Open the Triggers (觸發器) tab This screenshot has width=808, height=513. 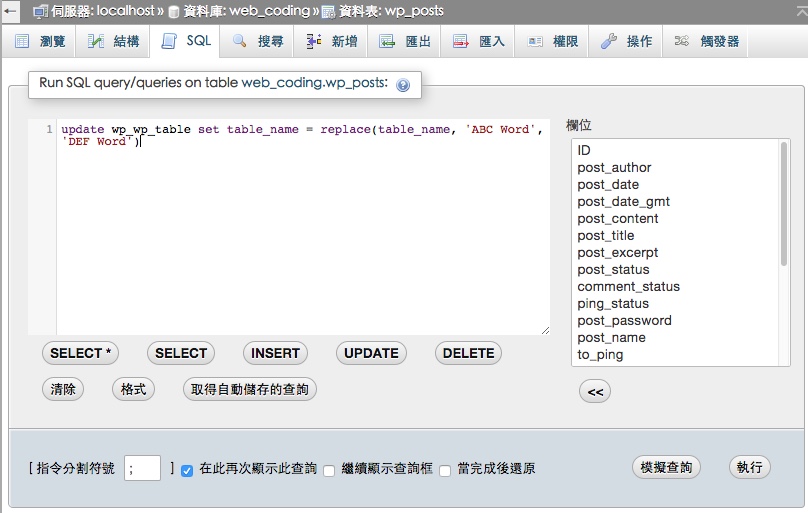click(707, 41)
